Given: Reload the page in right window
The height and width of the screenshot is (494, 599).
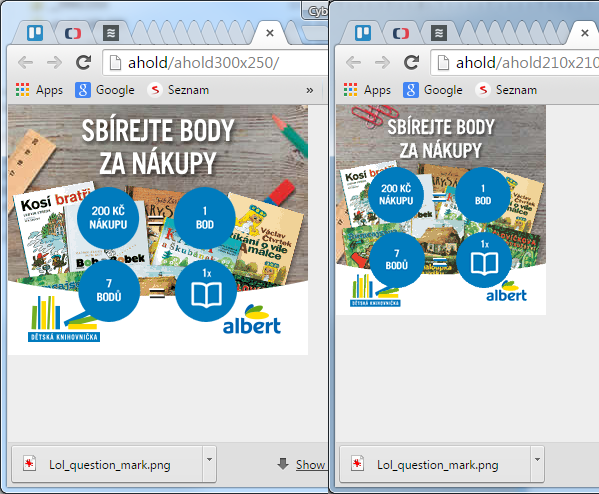Looking at the screenshot, I should (411, 62).
